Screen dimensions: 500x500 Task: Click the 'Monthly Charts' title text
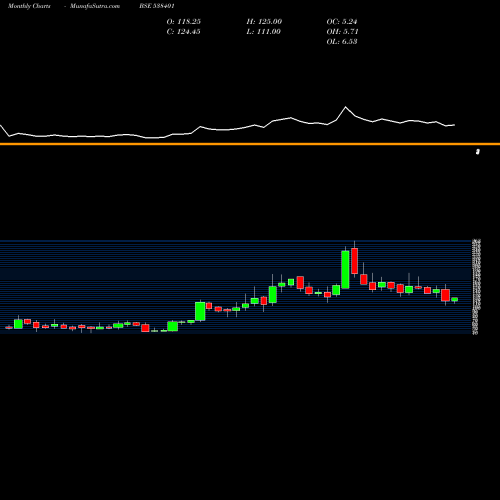click(29, 6)
